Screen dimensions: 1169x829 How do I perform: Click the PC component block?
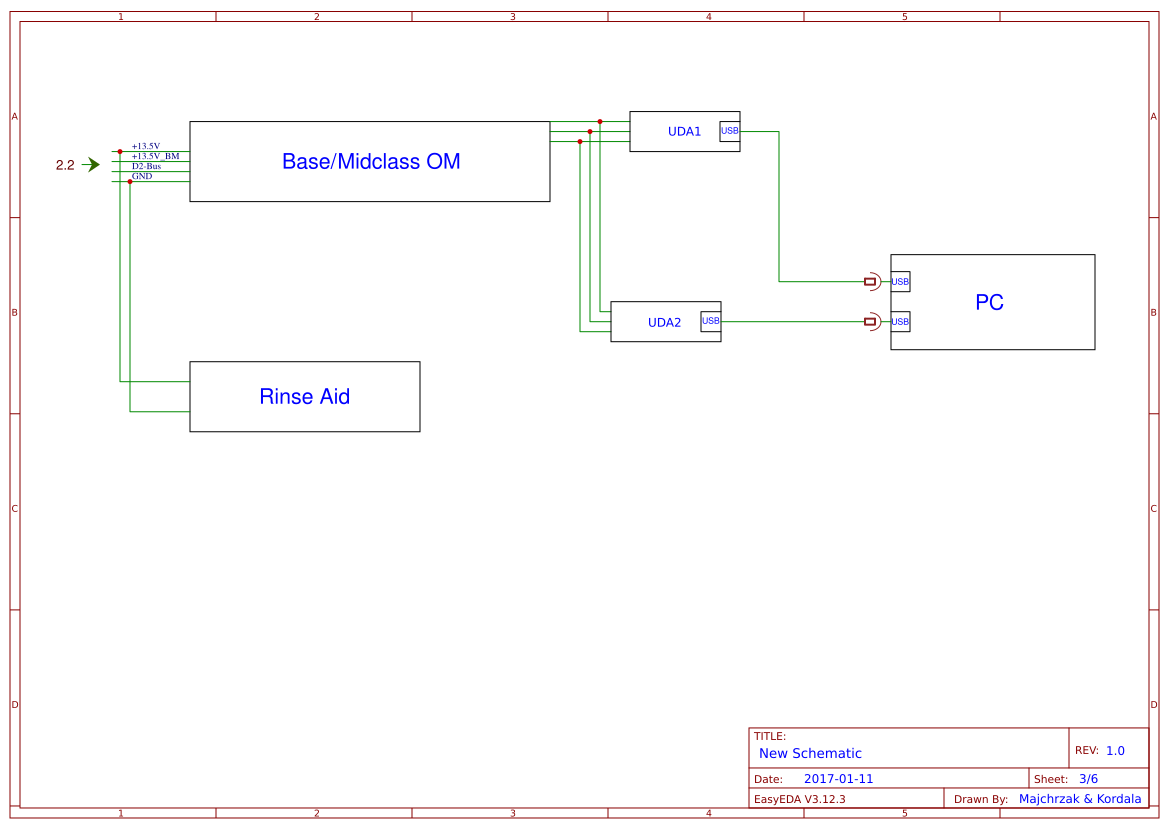coord(991,301)
